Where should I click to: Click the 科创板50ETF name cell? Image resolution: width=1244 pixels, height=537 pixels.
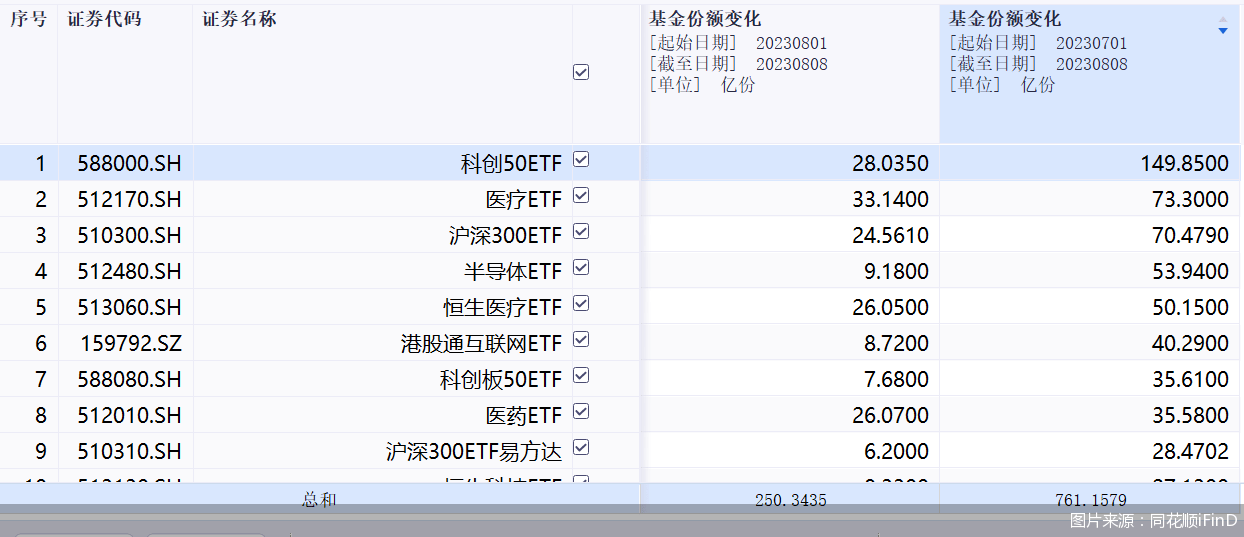tap(500, 380)
